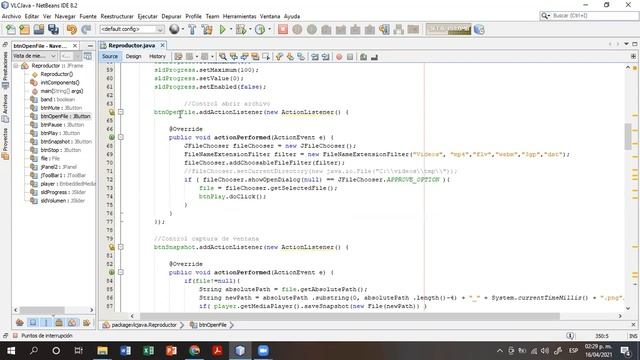Image resolution: width=640 pixels, height=360 pixels.
Task: Run the project with the green play icon
Action: [222, 29]
